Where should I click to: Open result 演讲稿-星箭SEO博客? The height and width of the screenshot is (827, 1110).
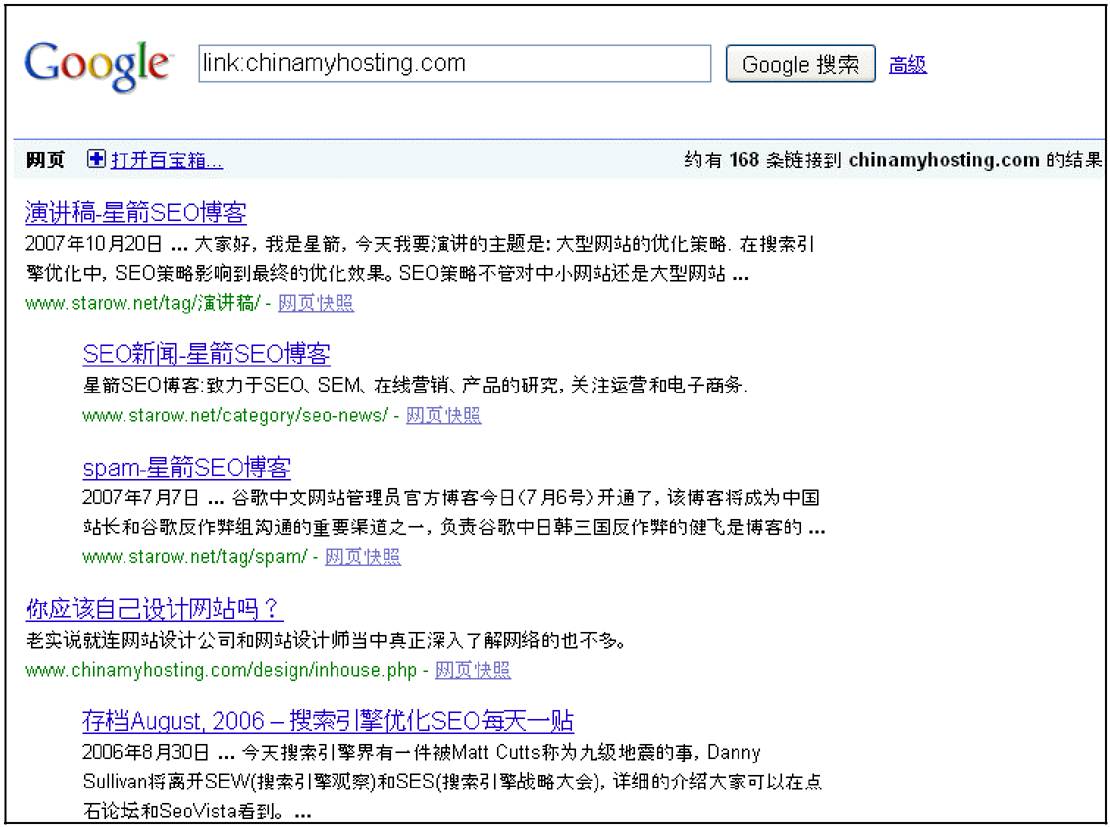point(136,212)
